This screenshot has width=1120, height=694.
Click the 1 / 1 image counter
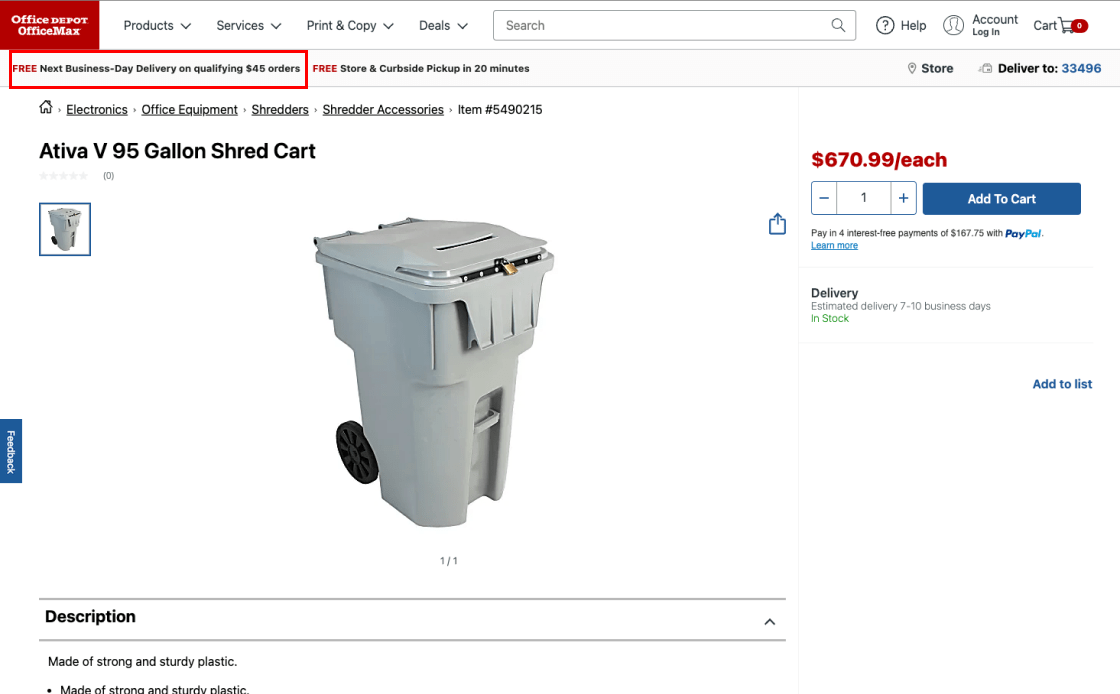click(x=449, y=561)
